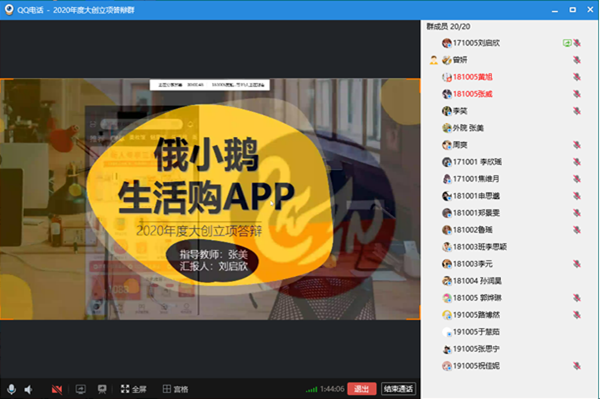Screen dimensions: 600x399
Task: Click the QQ电话 logo in the title bar
Action: pos(9,10)
